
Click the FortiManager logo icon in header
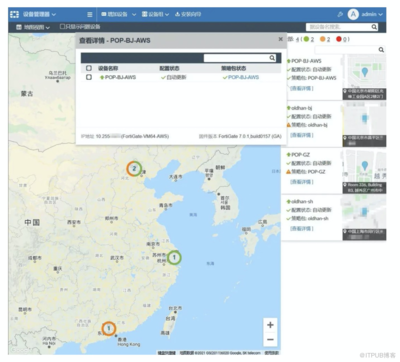pyautogui.click(x=14, y=14)
